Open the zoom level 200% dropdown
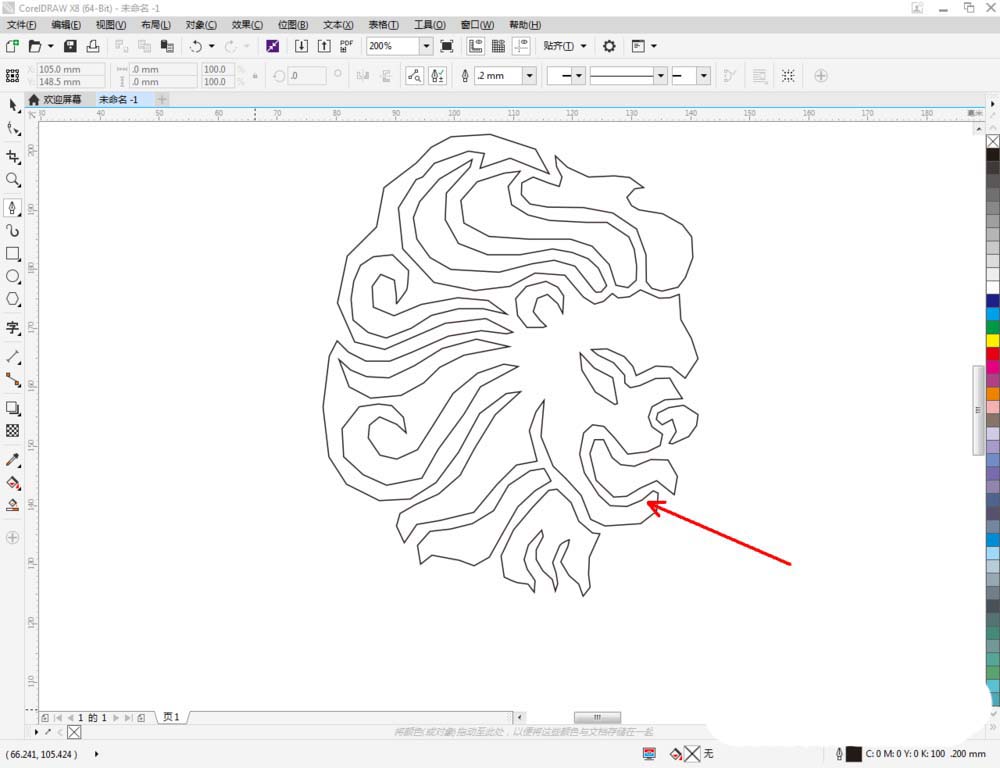1000x768 pixels. coord(426,46)
